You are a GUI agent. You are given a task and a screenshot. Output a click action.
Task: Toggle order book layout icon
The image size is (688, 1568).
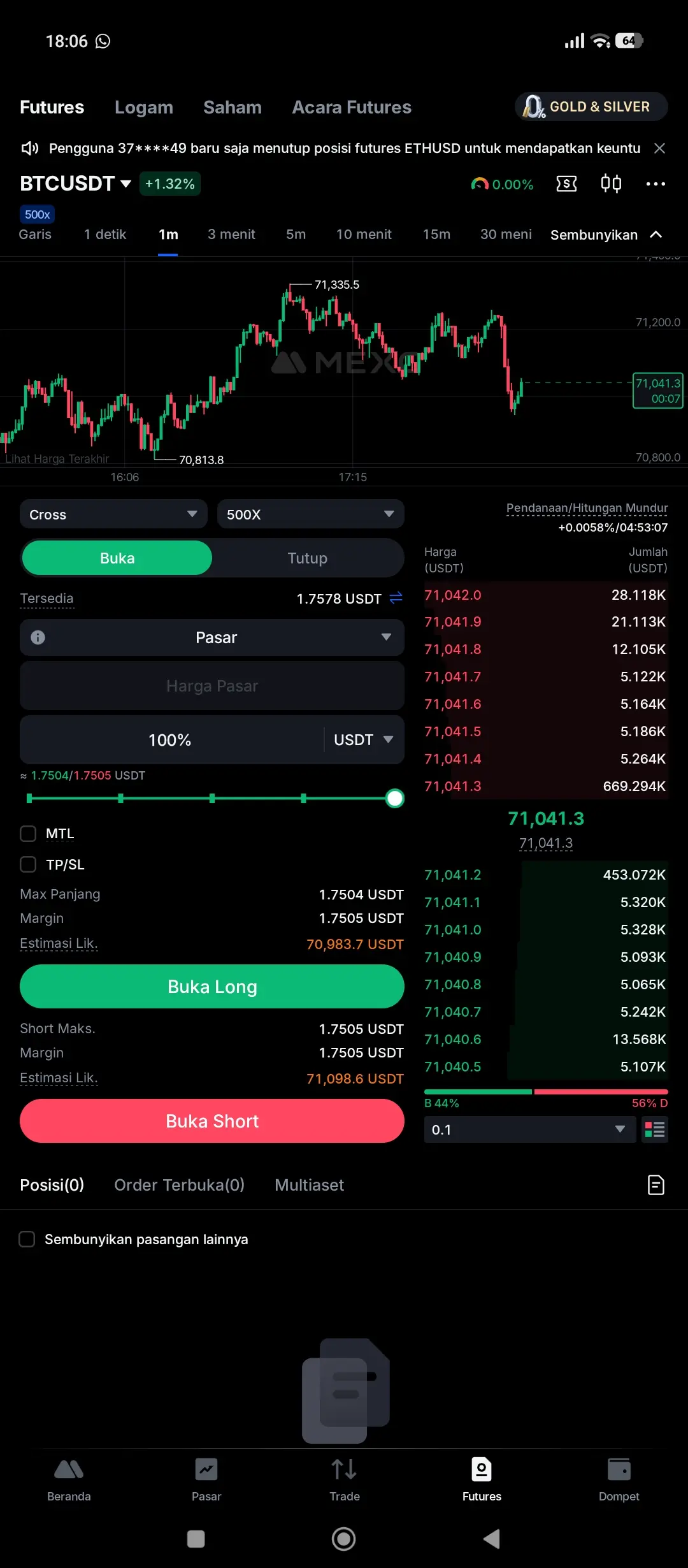(655, 1129)
